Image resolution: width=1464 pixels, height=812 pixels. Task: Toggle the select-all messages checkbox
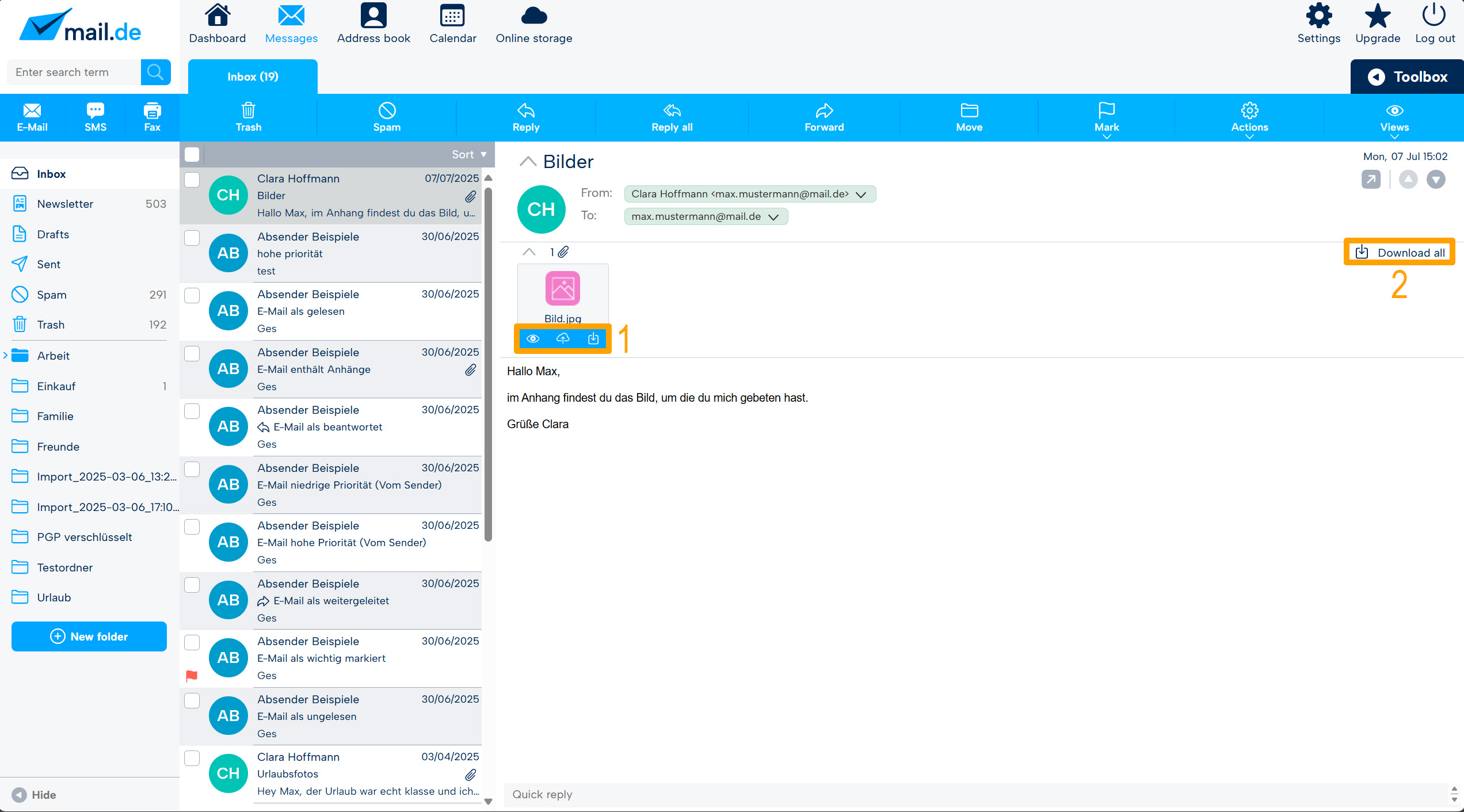pos(192,154)
